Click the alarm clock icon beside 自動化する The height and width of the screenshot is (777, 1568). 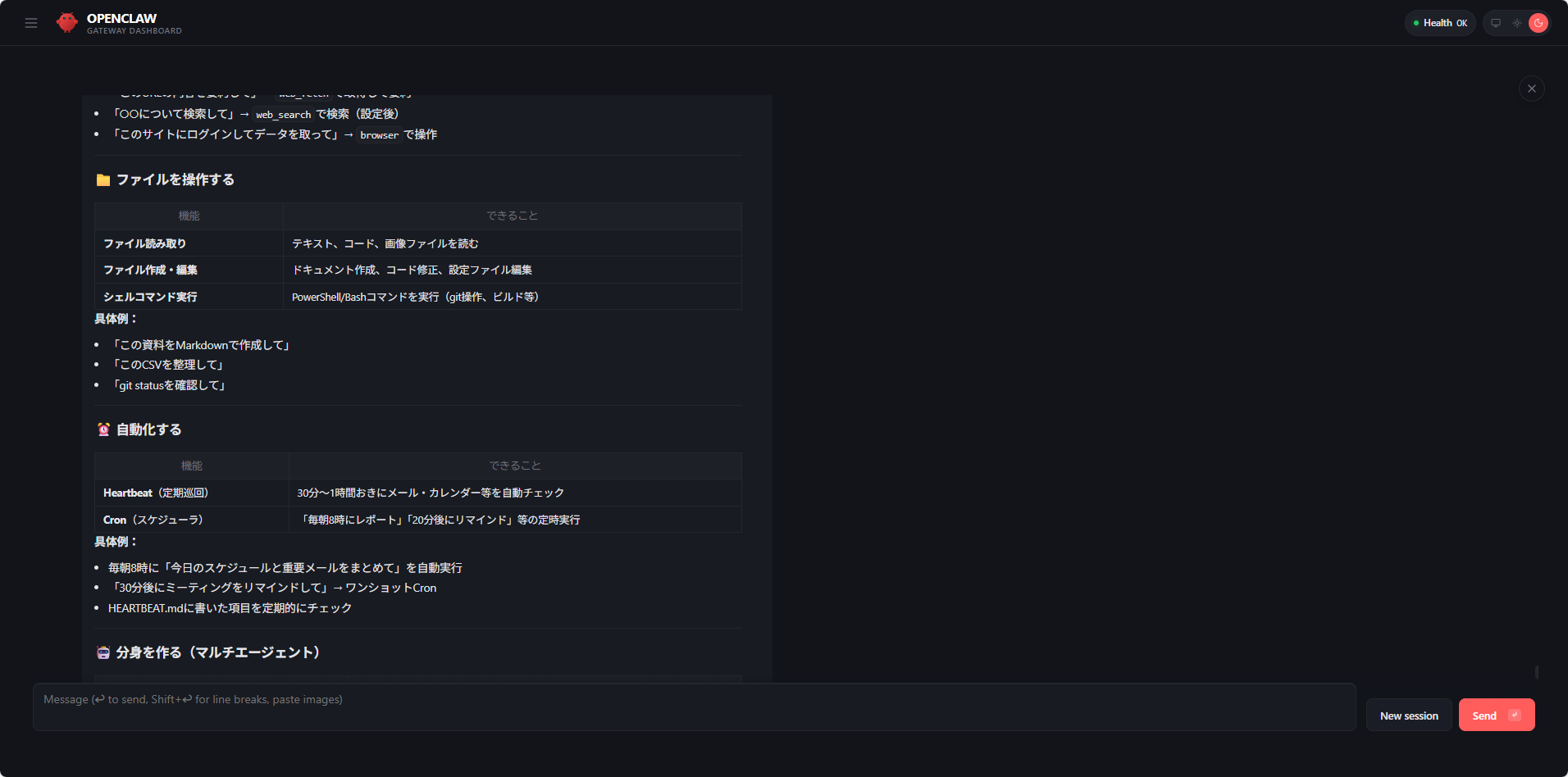(103, 429)
